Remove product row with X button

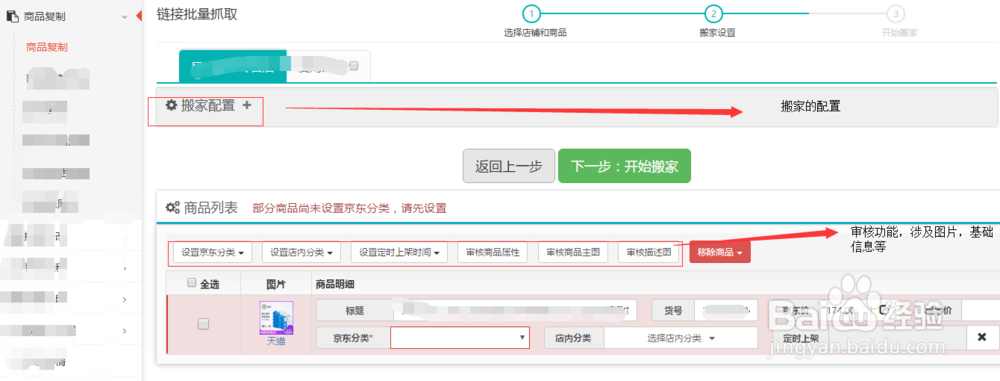[x=982, y=337]
